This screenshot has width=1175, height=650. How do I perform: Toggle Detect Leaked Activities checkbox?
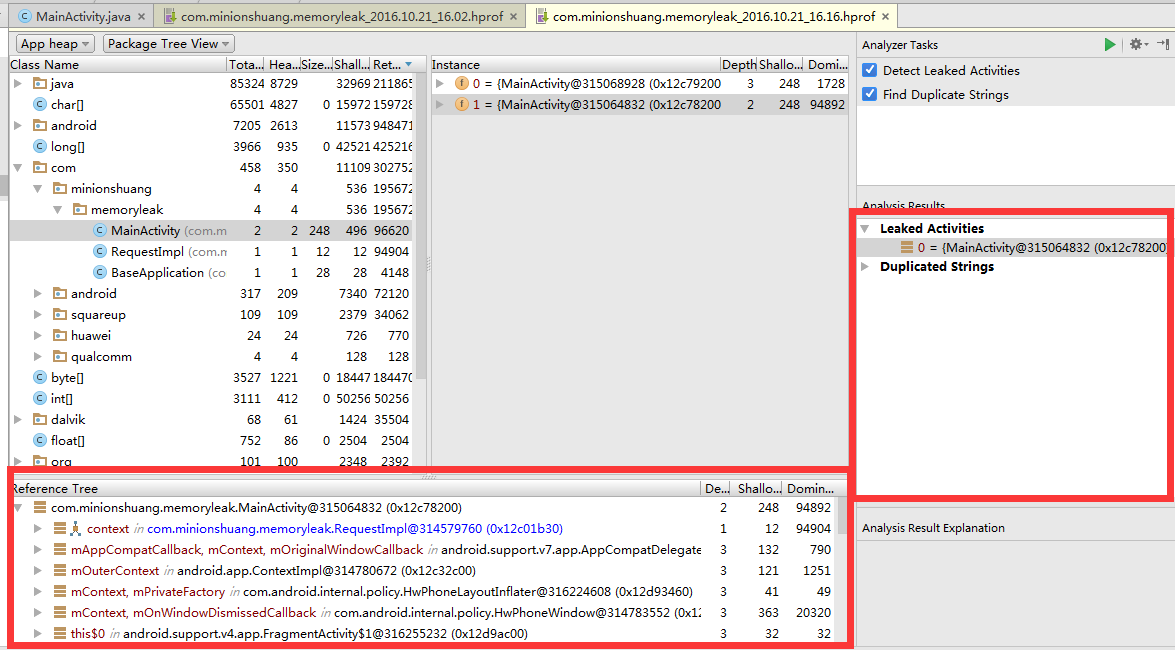coord(869,70)
